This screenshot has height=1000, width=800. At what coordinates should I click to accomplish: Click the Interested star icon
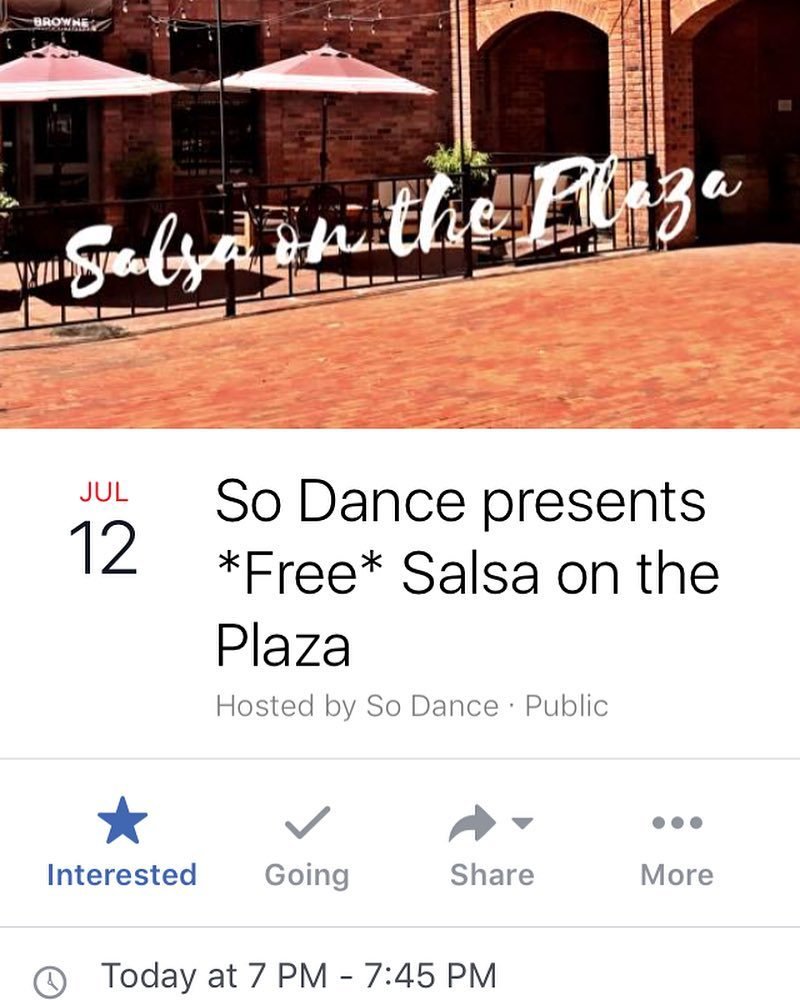(122, 824)
